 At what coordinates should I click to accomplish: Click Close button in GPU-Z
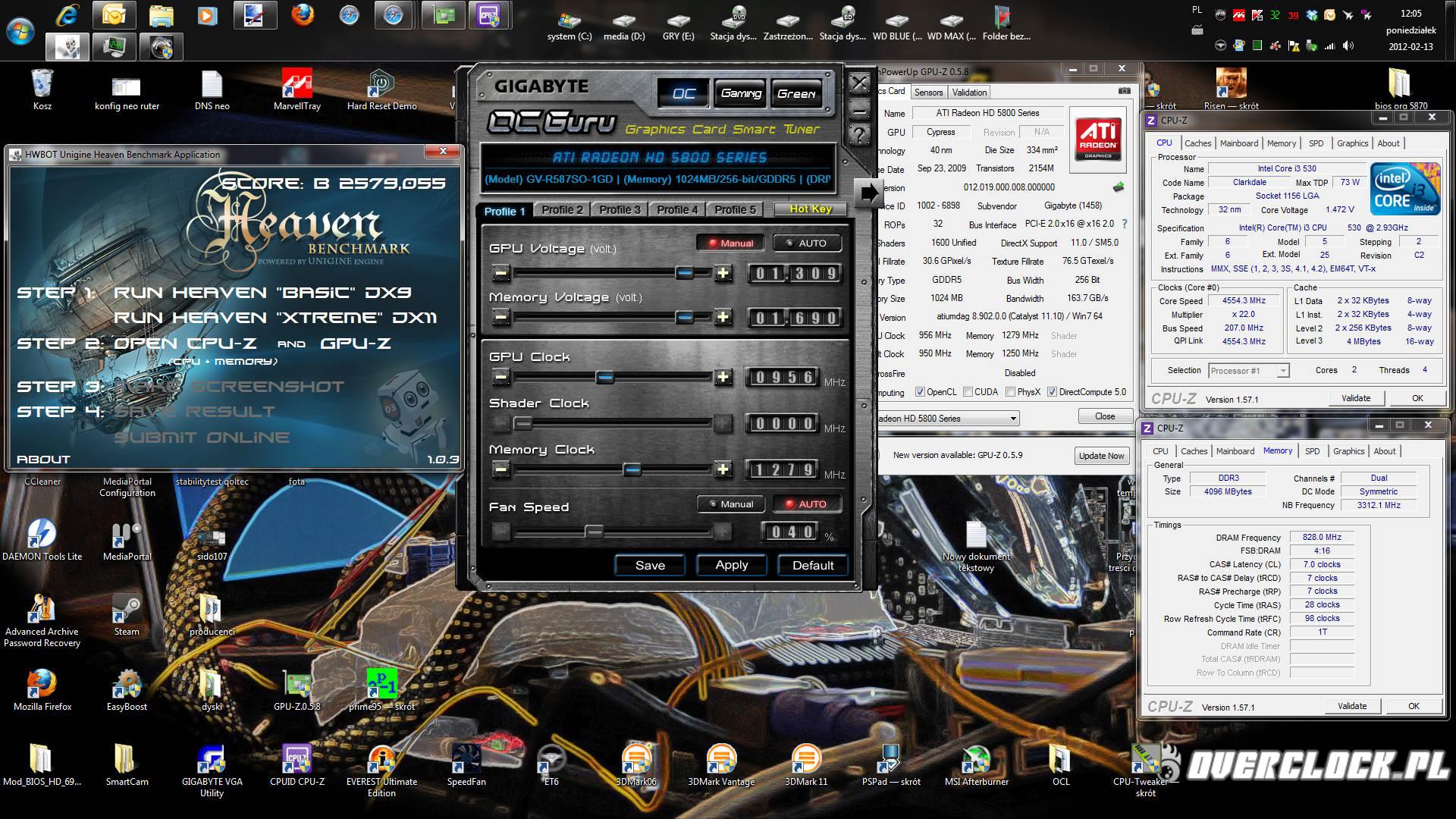tap(1104, 416)
